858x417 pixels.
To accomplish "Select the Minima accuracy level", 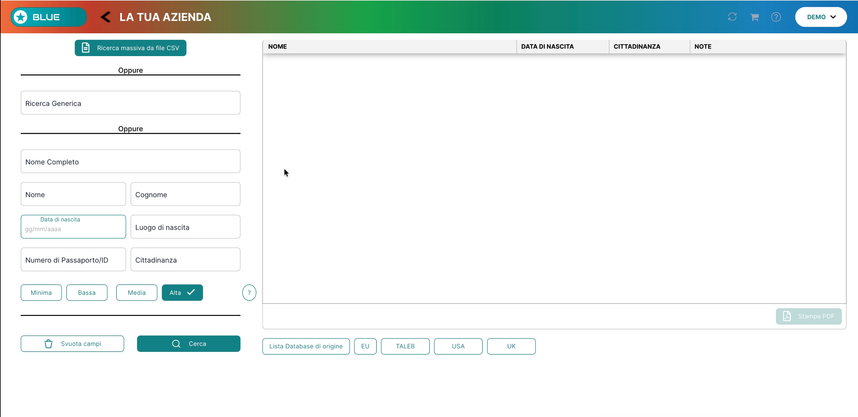I will (x=41, y=293).
